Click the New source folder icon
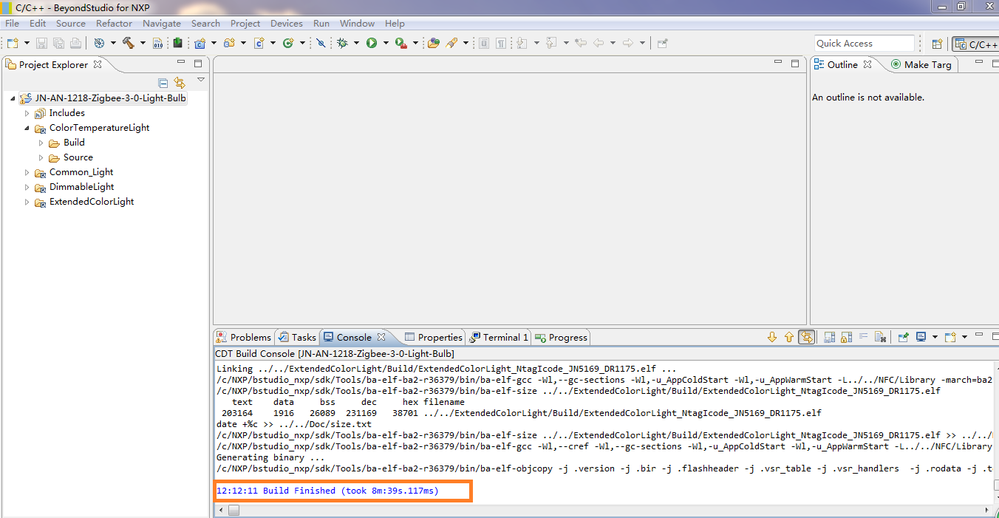Image resolution: width=999 pixels, height=518 pixels. coord(229,43)
